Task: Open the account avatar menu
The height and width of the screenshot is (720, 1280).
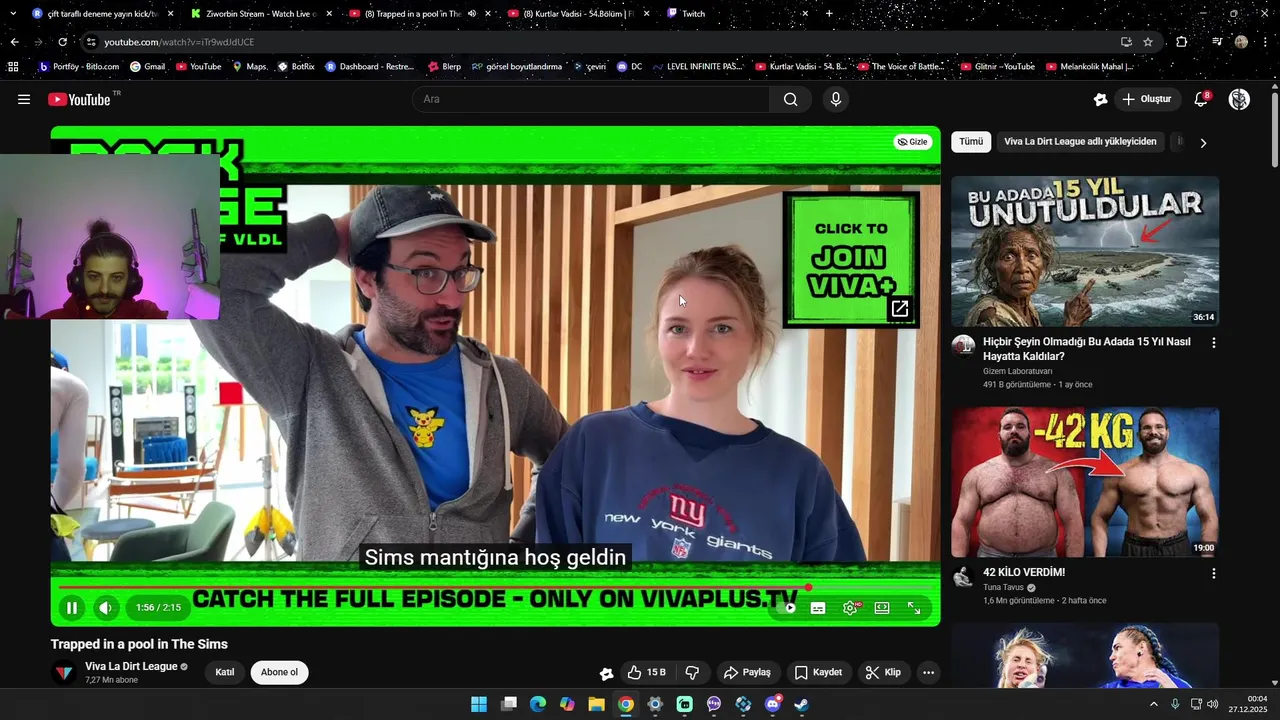Action: pos(1239,99)
